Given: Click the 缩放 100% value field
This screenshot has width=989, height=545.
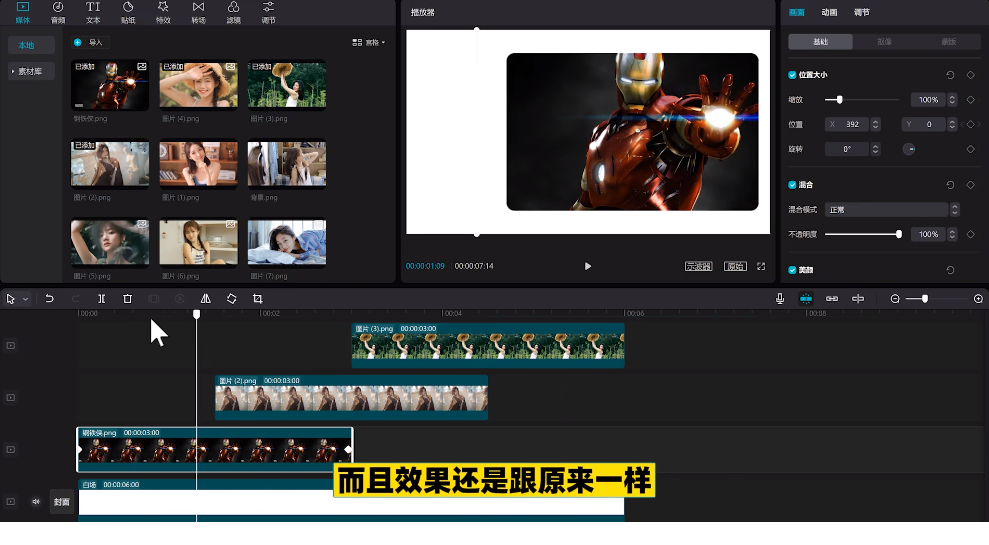Looking at the screenshot, I should pos(928,100).
